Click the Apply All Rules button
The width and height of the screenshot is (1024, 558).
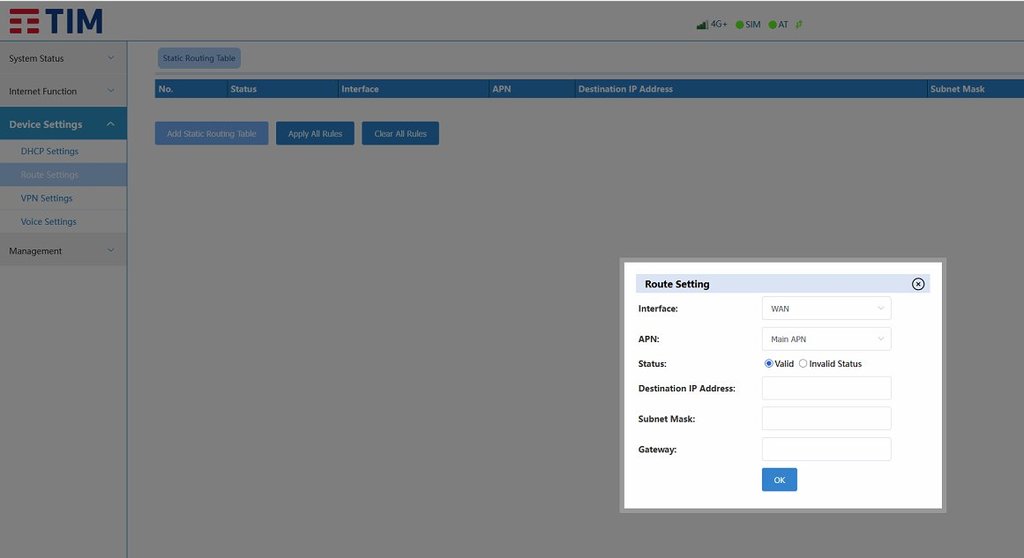[315, 134]
